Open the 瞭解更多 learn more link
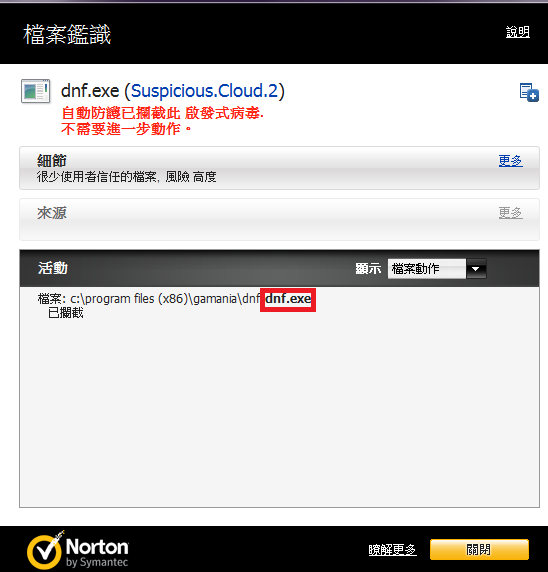 coord(392,550)
